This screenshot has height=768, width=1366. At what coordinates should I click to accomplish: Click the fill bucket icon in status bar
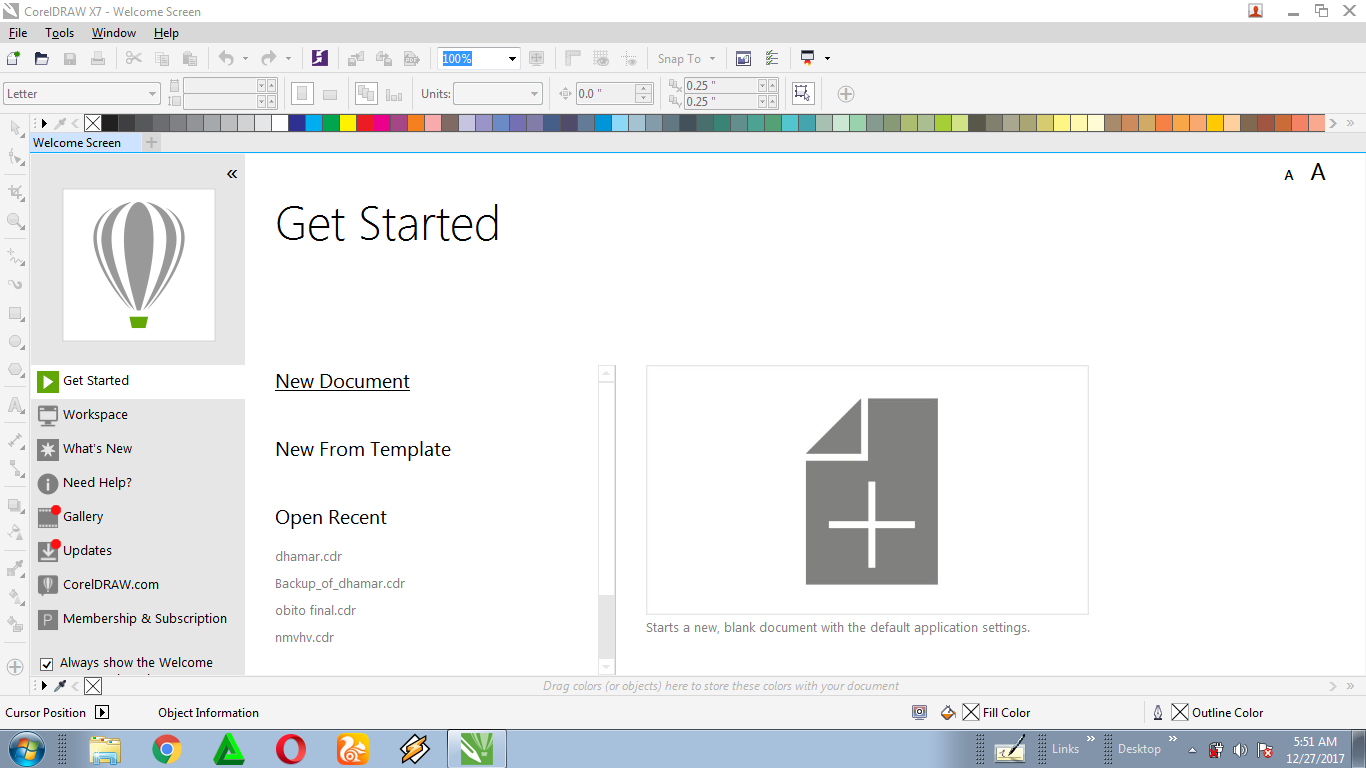coord(949,713)
